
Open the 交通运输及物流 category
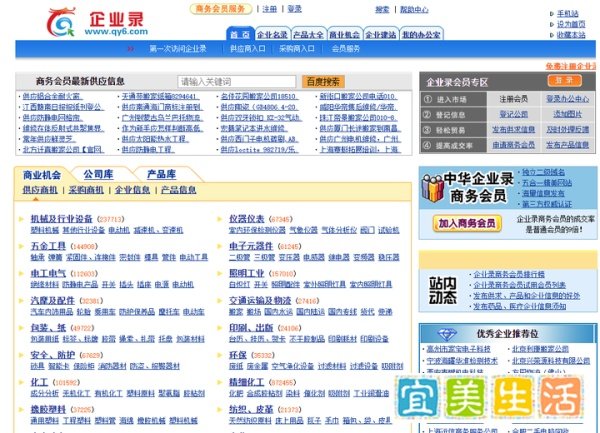click(x=260, y=301)
